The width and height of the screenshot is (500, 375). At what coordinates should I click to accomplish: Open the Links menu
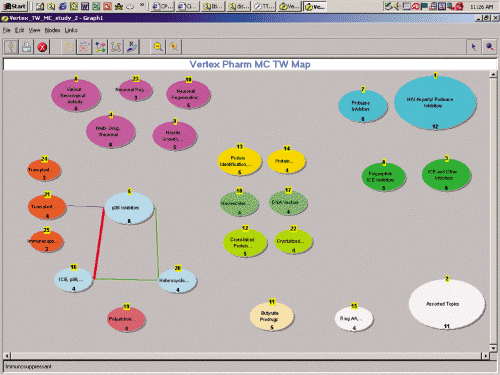pyautogui.click(x=71, y=30)
